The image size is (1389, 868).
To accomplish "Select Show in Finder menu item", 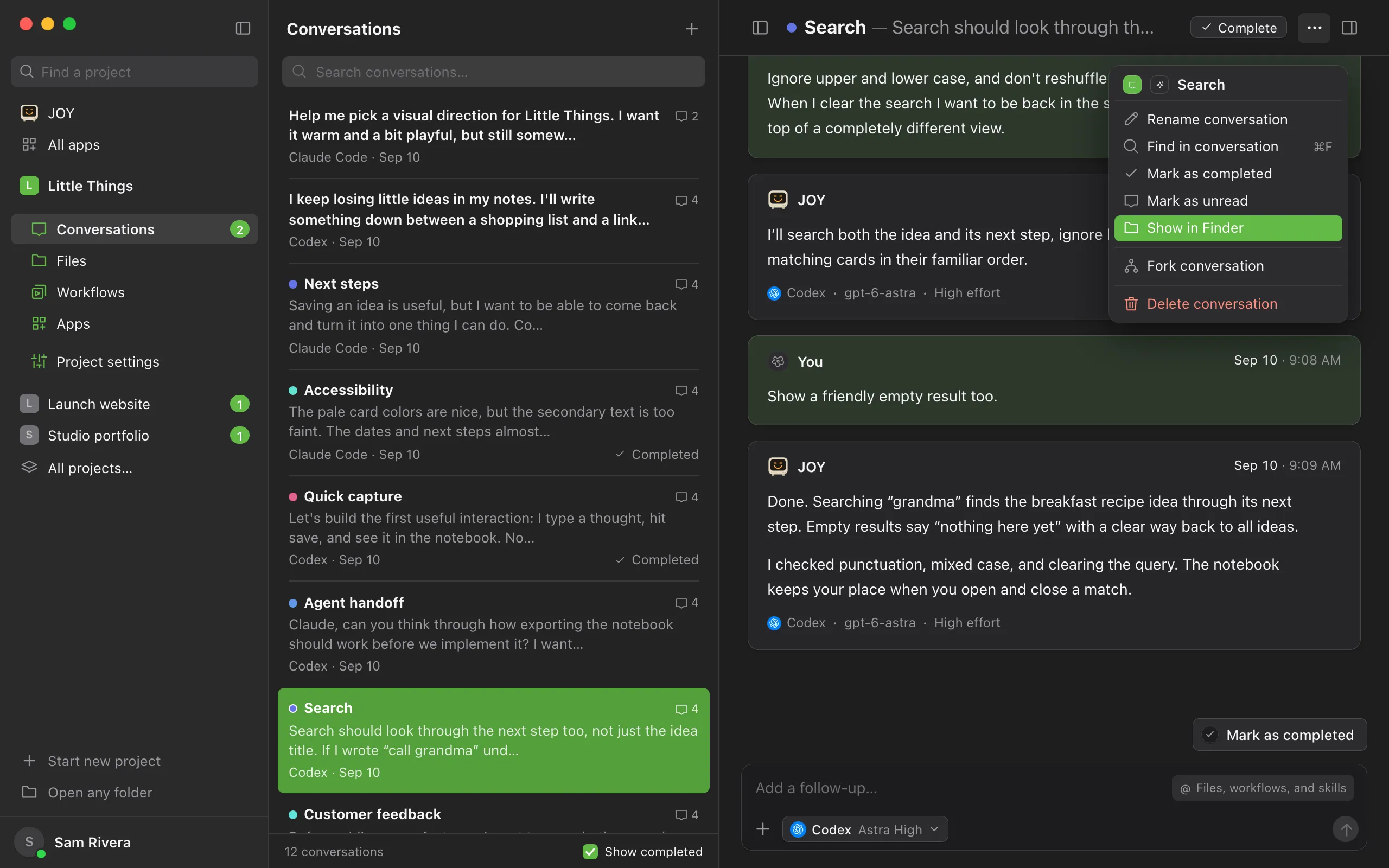I will [1228, 228].
